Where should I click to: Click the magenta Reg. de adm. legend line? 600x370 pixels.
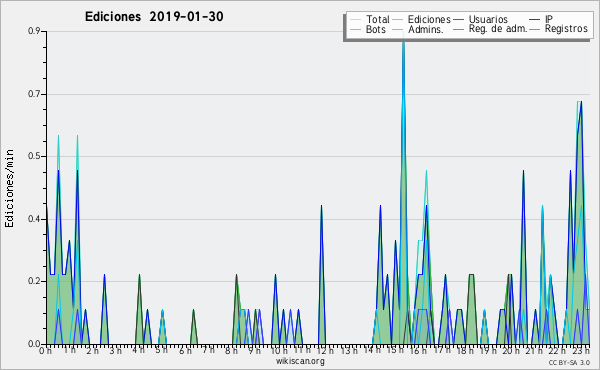458,29
